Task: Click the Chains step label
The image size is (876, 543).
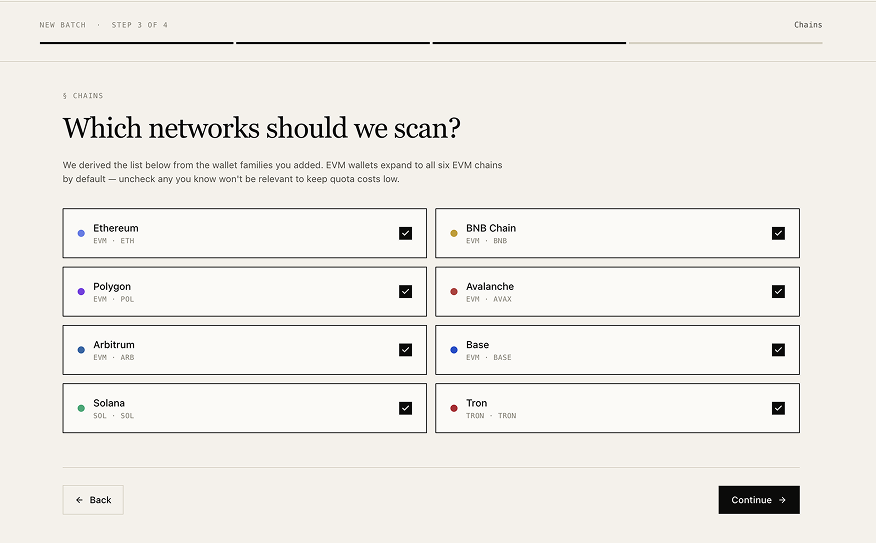Action: tap(808, 25)
